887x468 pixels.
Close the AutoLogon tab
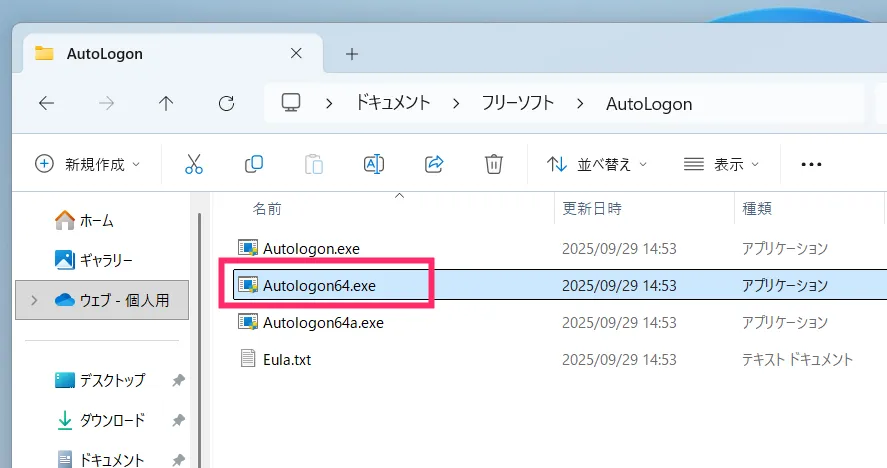[x=296, y=53]
